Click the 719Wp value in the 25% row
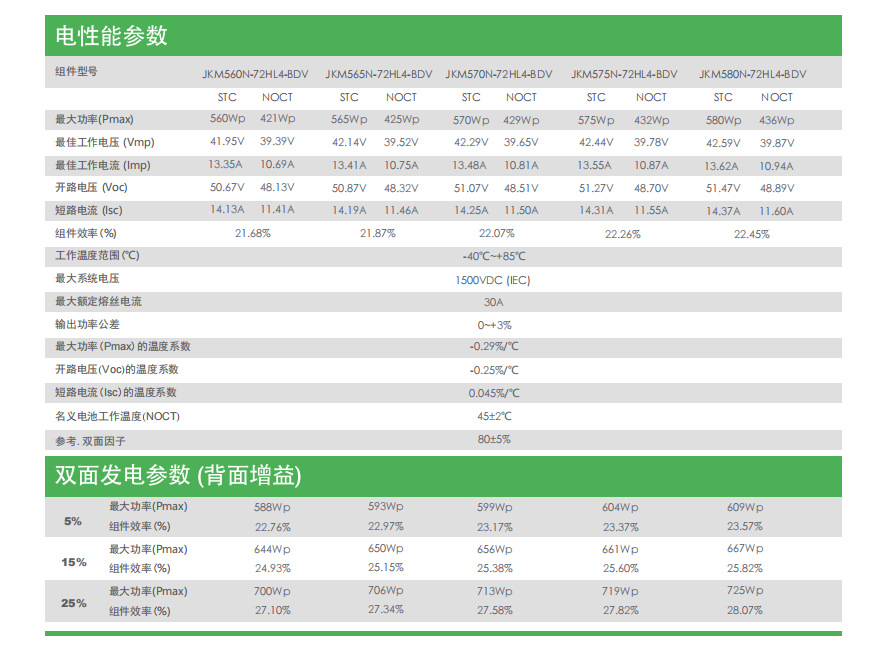 tap(620, 591)
